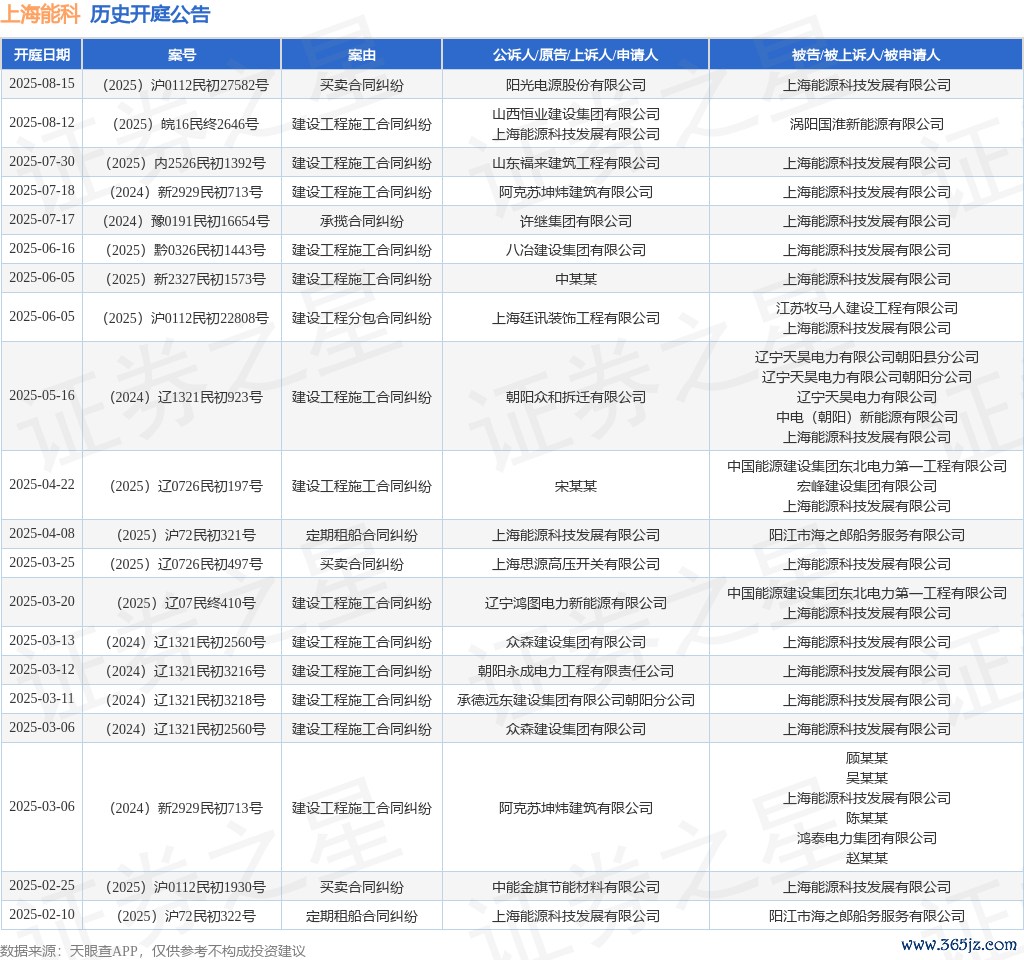
Task: Select the 被告/被上诉人/被申请人 column header
Action: point(866,55)
